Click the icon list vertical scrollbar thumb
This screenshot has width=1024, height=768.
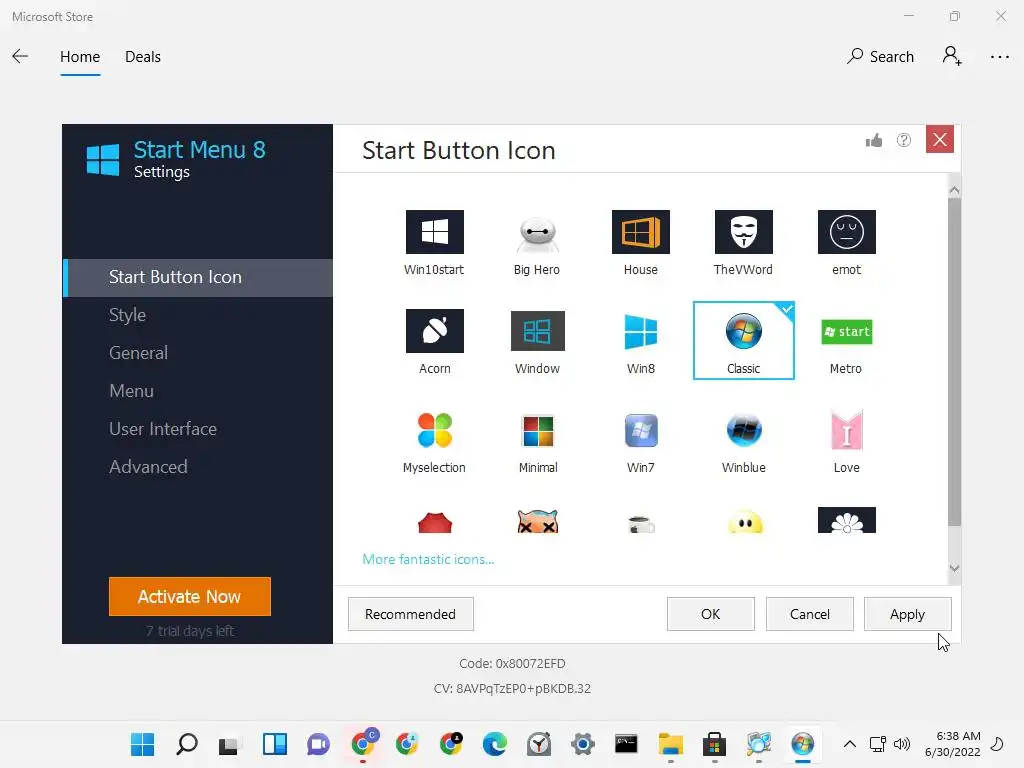954,362
